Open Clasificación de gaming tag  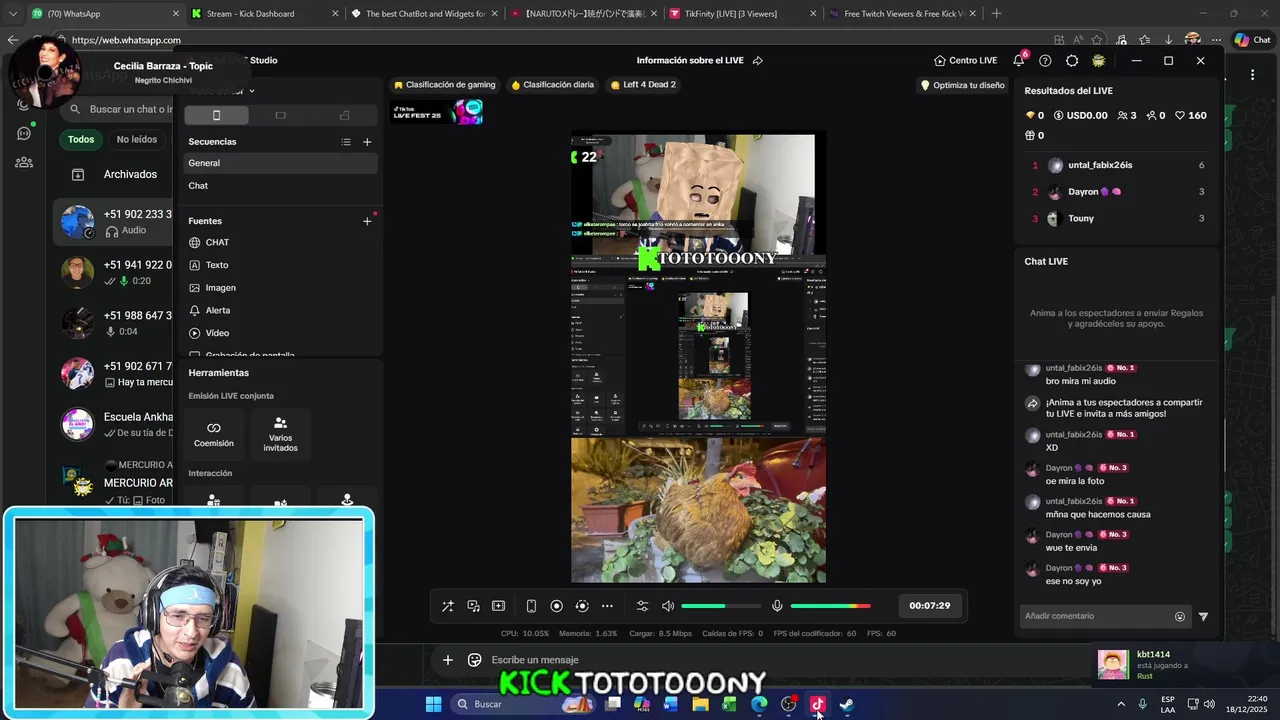[445, 85]
